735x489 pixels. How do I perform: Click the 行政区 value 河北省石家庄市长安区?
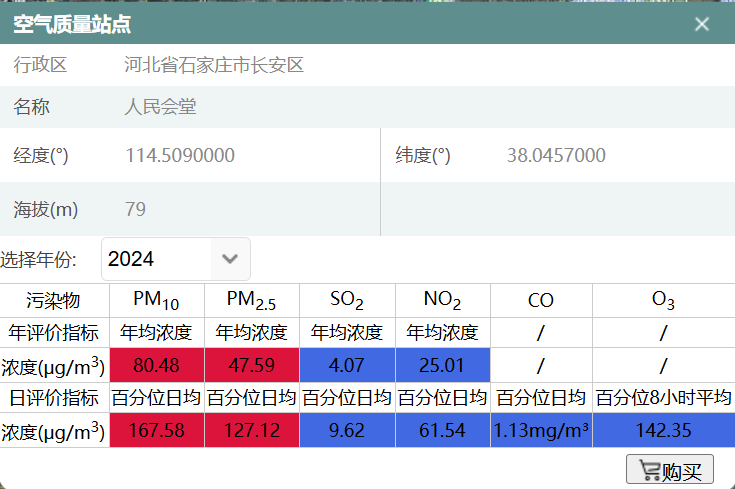point(214,66)
